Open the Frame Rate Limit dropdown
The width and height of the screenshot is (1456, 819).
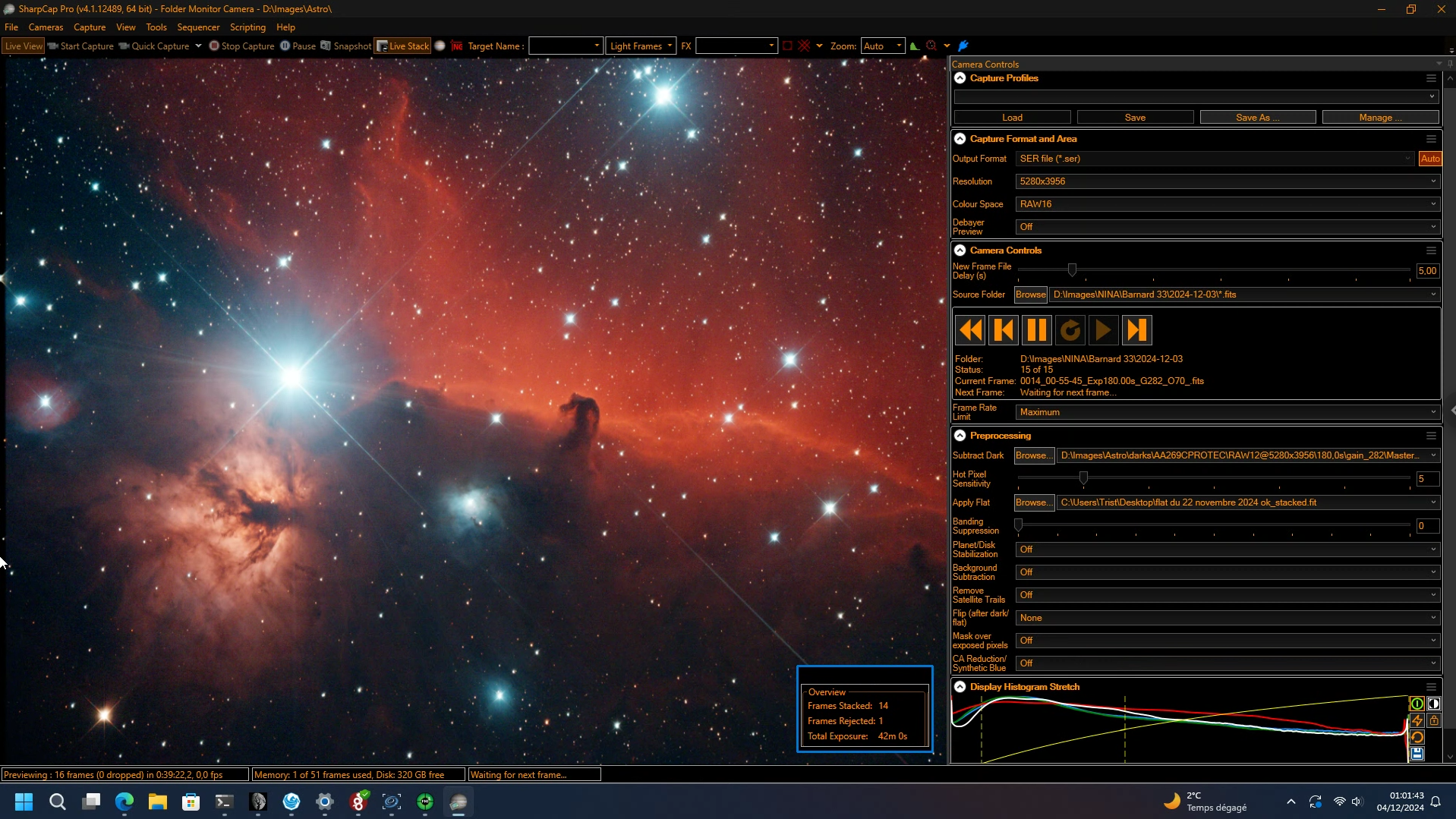pos(1227,412)
